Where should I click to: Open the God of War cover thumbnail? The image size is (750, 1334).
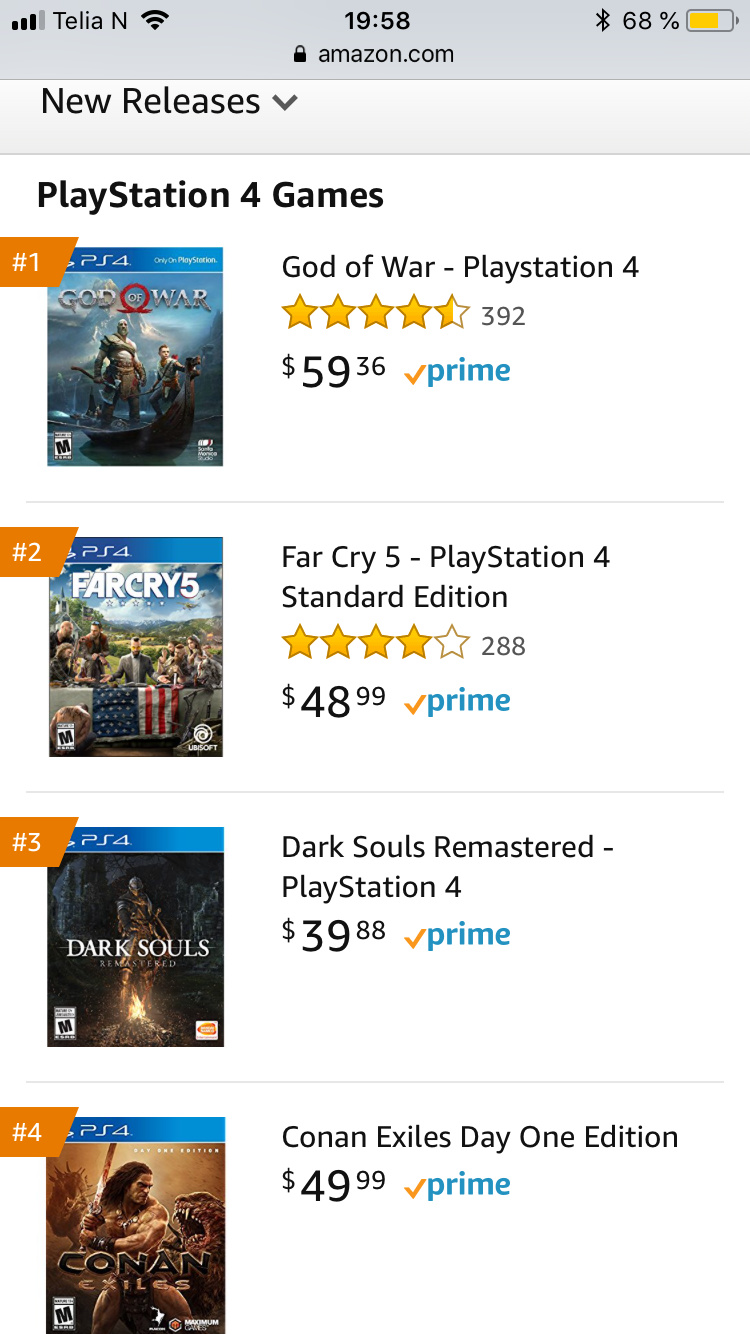click(x=135, y=356)
